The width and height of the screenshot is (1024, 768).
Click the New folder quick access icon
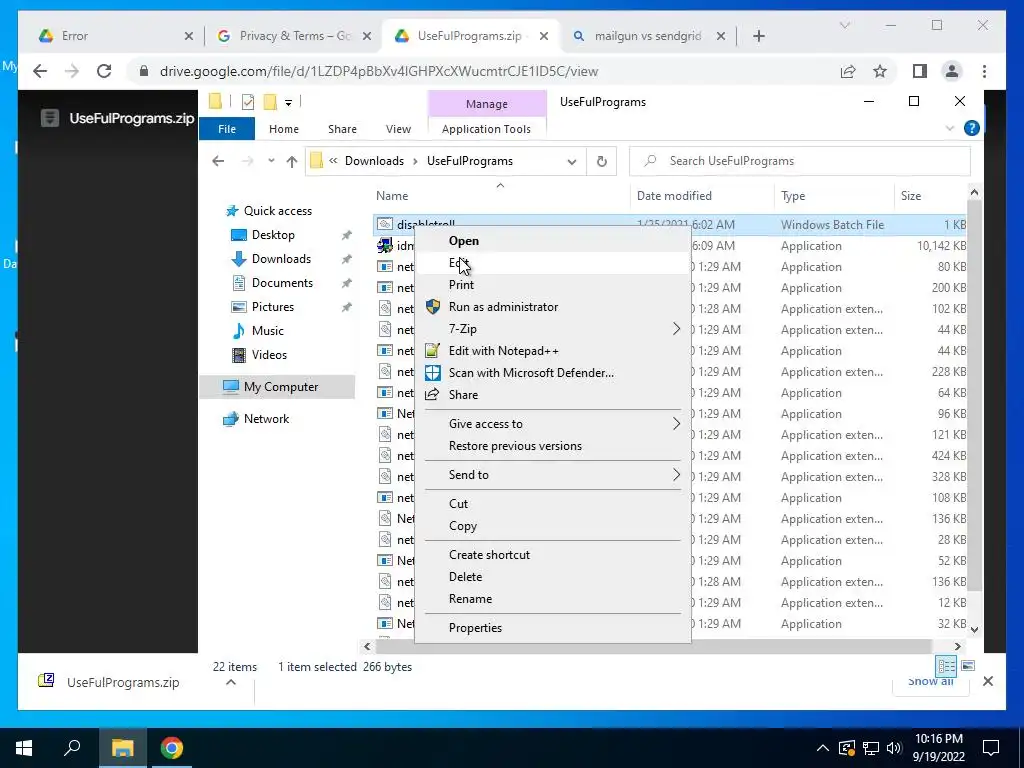click(x=270, y=102)
